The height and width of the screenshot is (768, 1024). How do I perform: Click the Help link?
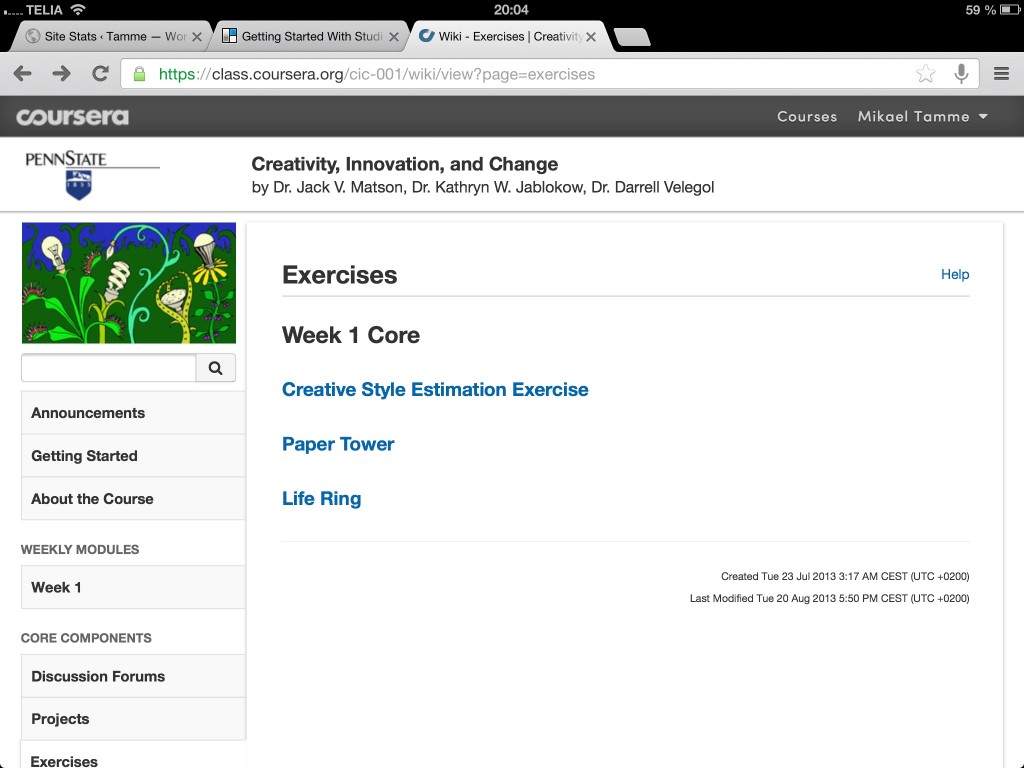(x=955, y=274)
